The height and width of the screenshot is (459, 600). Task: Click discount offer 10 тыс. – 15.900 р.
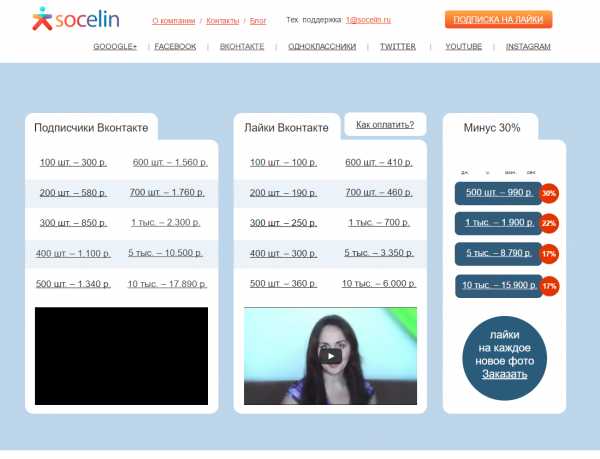[x=499, y=286]
